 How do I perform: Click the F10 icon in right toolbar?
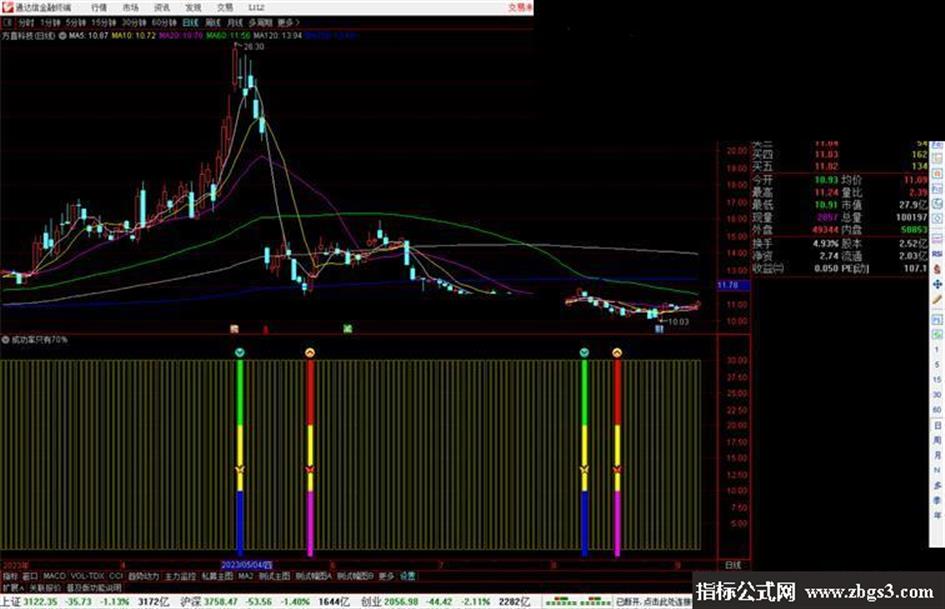click(x=937, y=318)
